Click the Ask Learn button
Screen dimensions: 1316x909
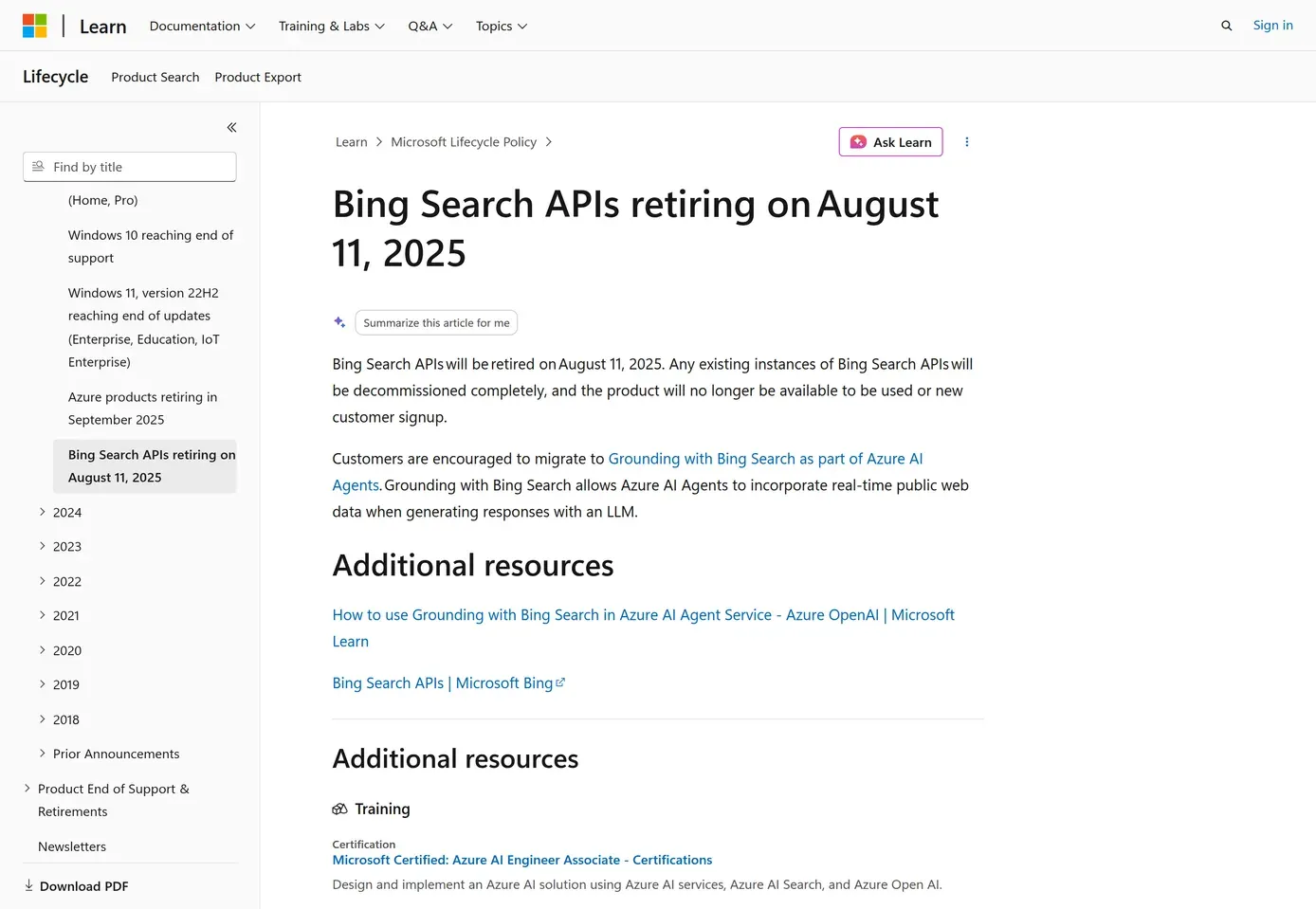click(890, 142)
